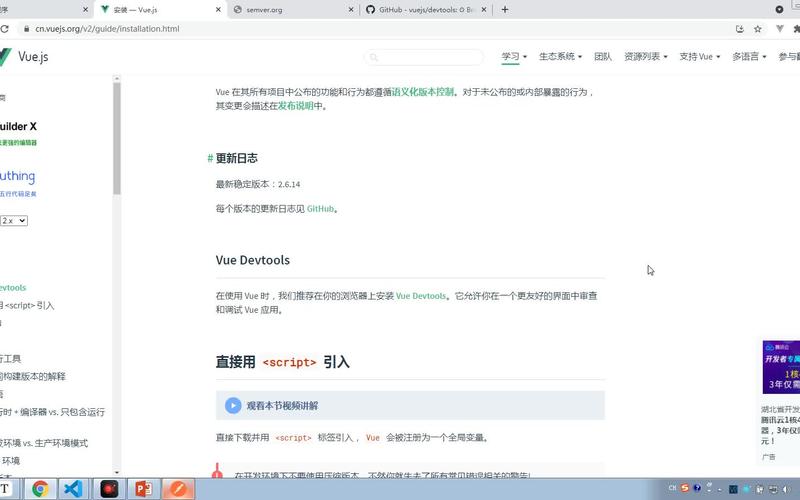
Task: Click 观看本节视频讲解 video banner
Action: pos(410,406)
